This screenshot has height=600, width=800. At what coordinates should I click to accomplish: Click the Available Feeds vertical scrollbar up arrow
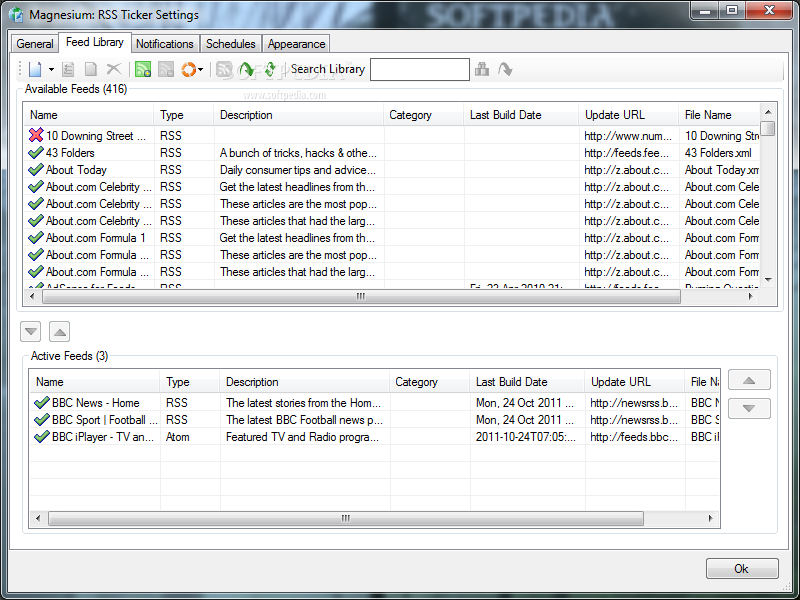pyautogui.click(x=768, y=112)
